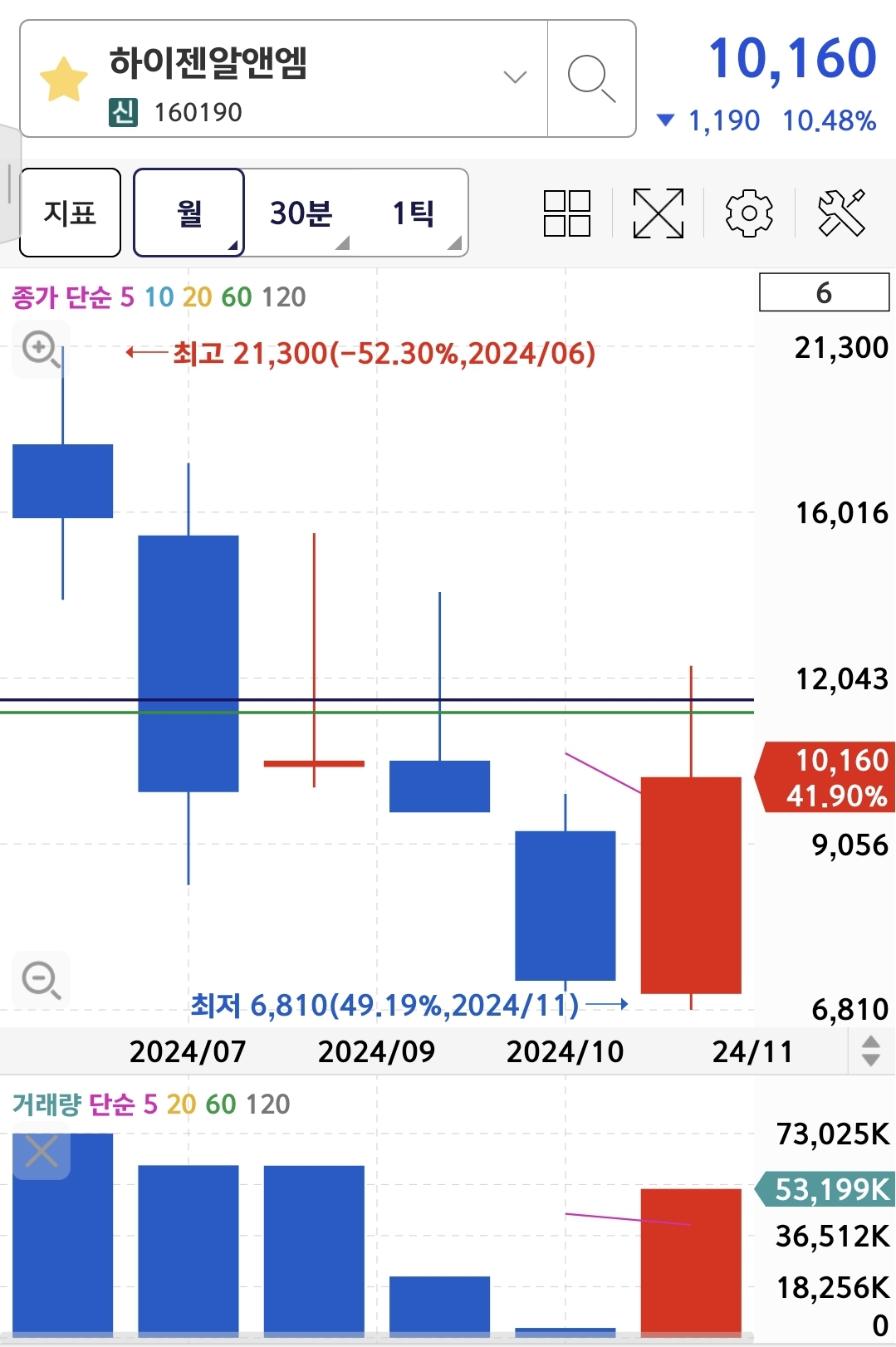Expand chart to fullscreen with arrows icon
Screen dimensions: 896x1347
tap(659, 213)
